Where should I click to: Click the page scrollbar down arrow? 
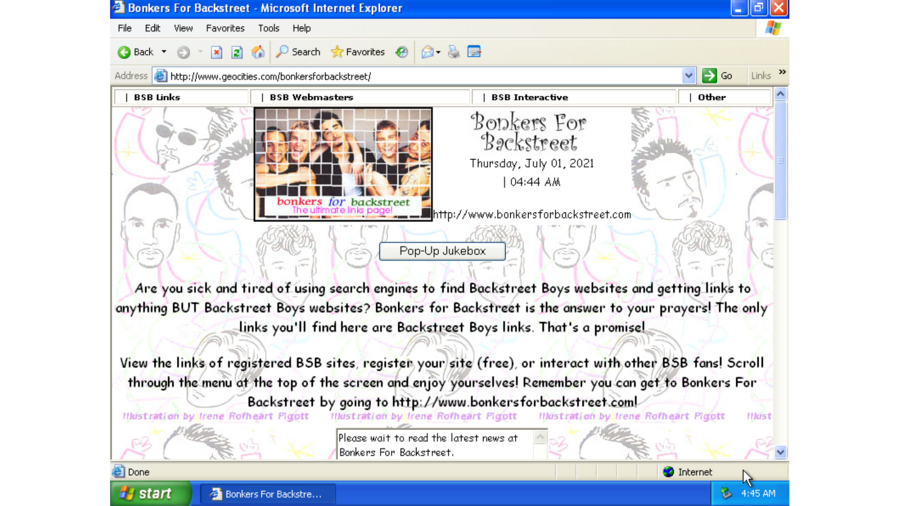pos(781,453)
